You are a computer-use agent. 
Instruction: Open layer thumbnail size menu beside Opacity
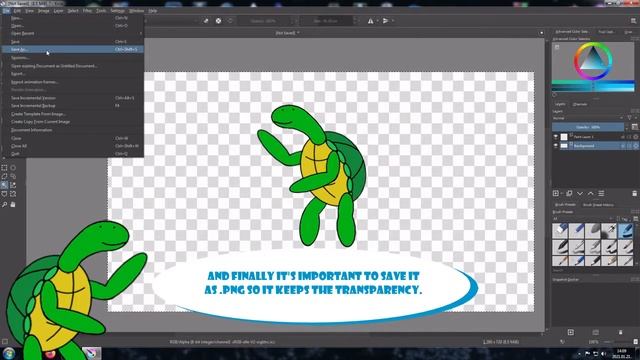click(635, 127)
